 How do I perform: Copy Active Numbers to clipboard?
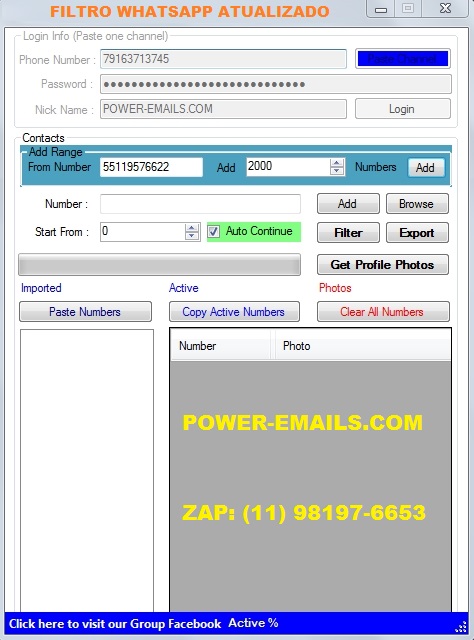(x=234, y=312)
